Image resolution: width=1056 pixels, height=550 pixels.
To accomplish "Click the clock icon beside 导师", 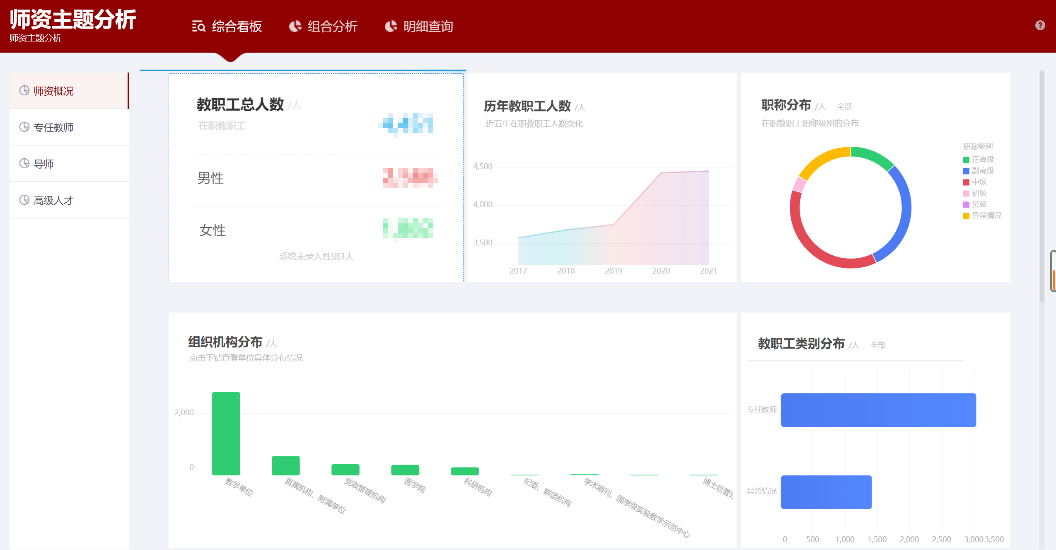I will 24,163.
